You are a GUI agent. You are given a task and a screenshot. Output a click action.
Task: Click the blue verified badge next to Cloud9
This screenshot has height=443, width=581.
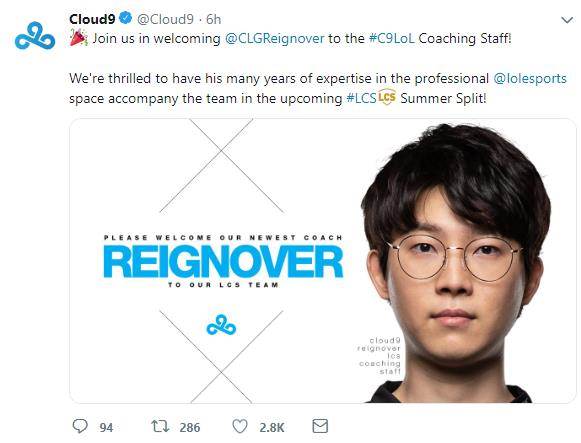click(126, 18)
